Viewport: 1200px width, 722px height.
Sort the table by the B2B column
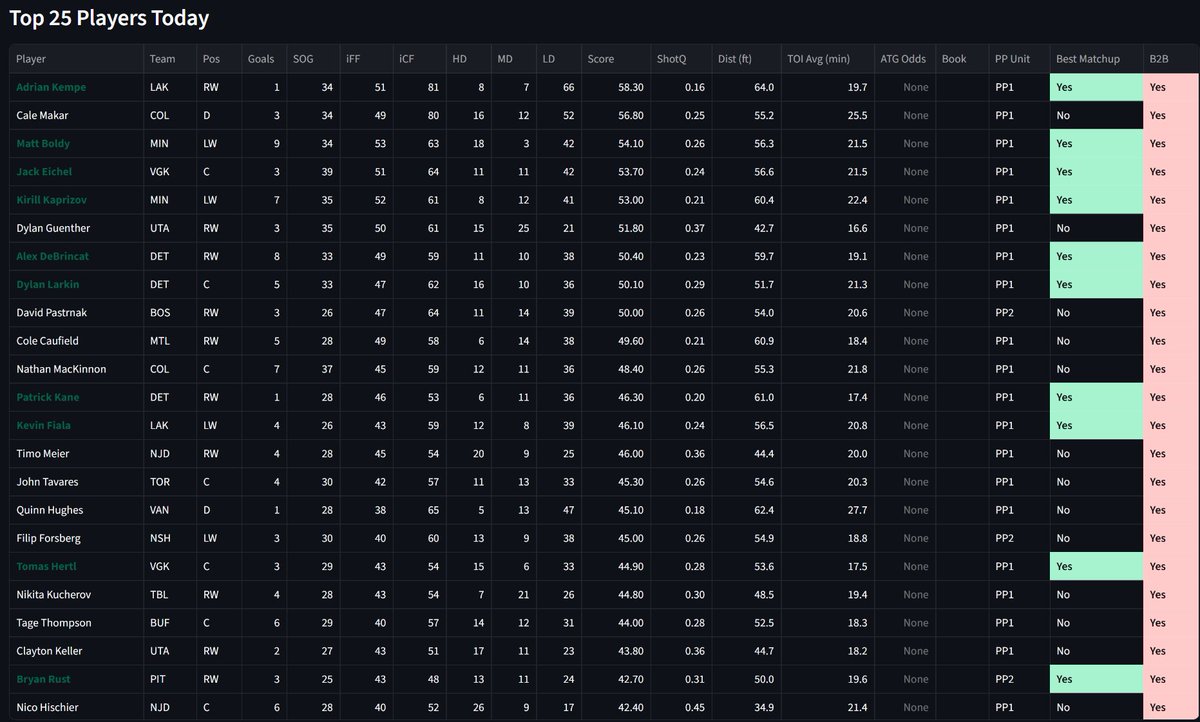click(1157, 58)
